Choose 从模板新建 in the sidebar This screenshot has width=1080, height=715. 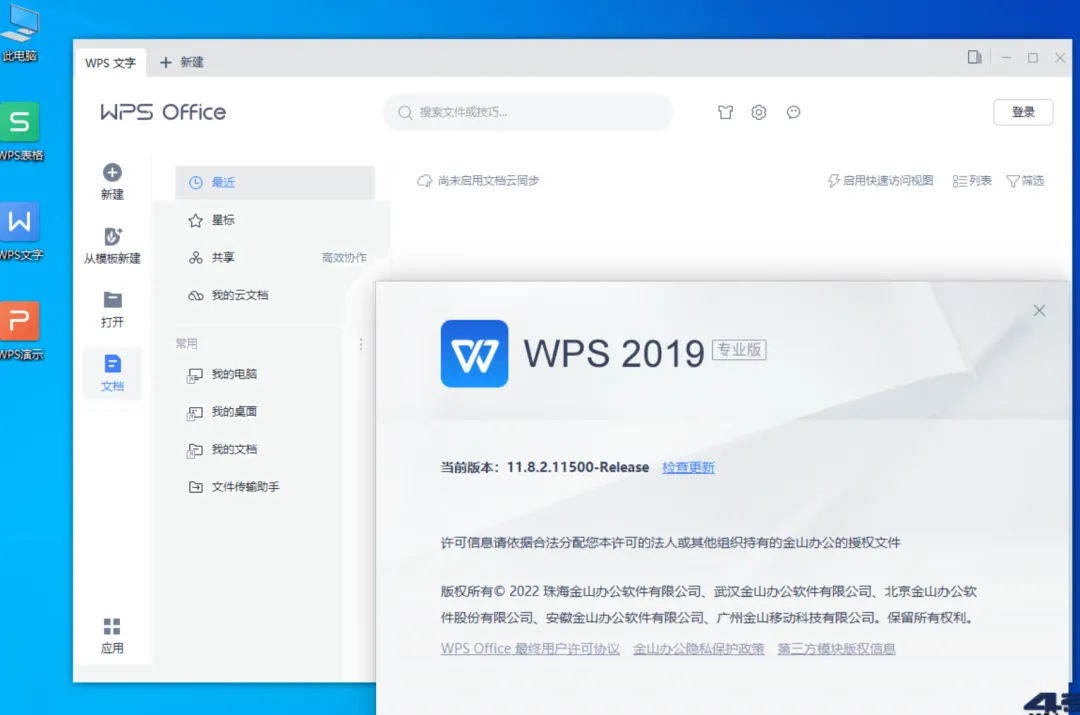112,245
